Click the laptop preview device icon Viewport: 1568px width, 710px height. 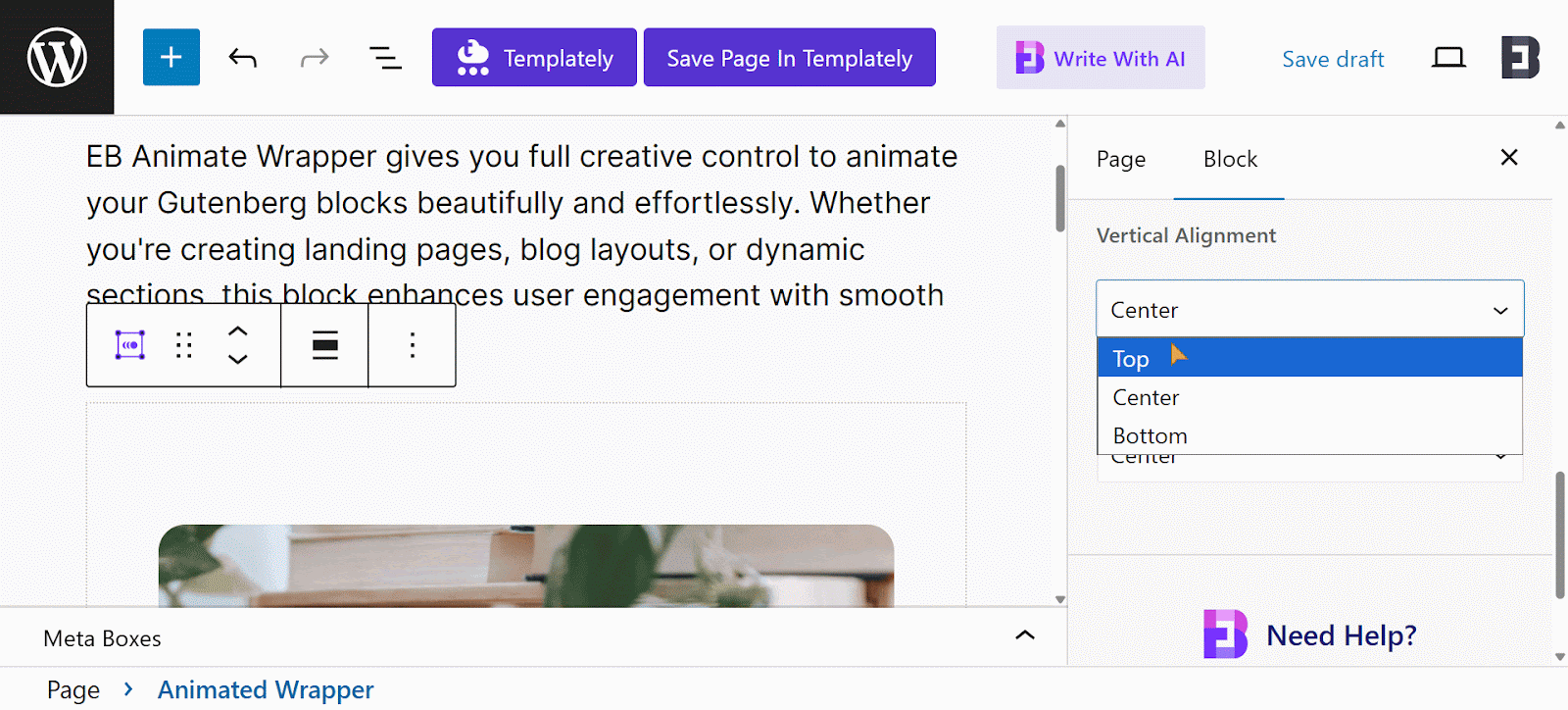1448,59
